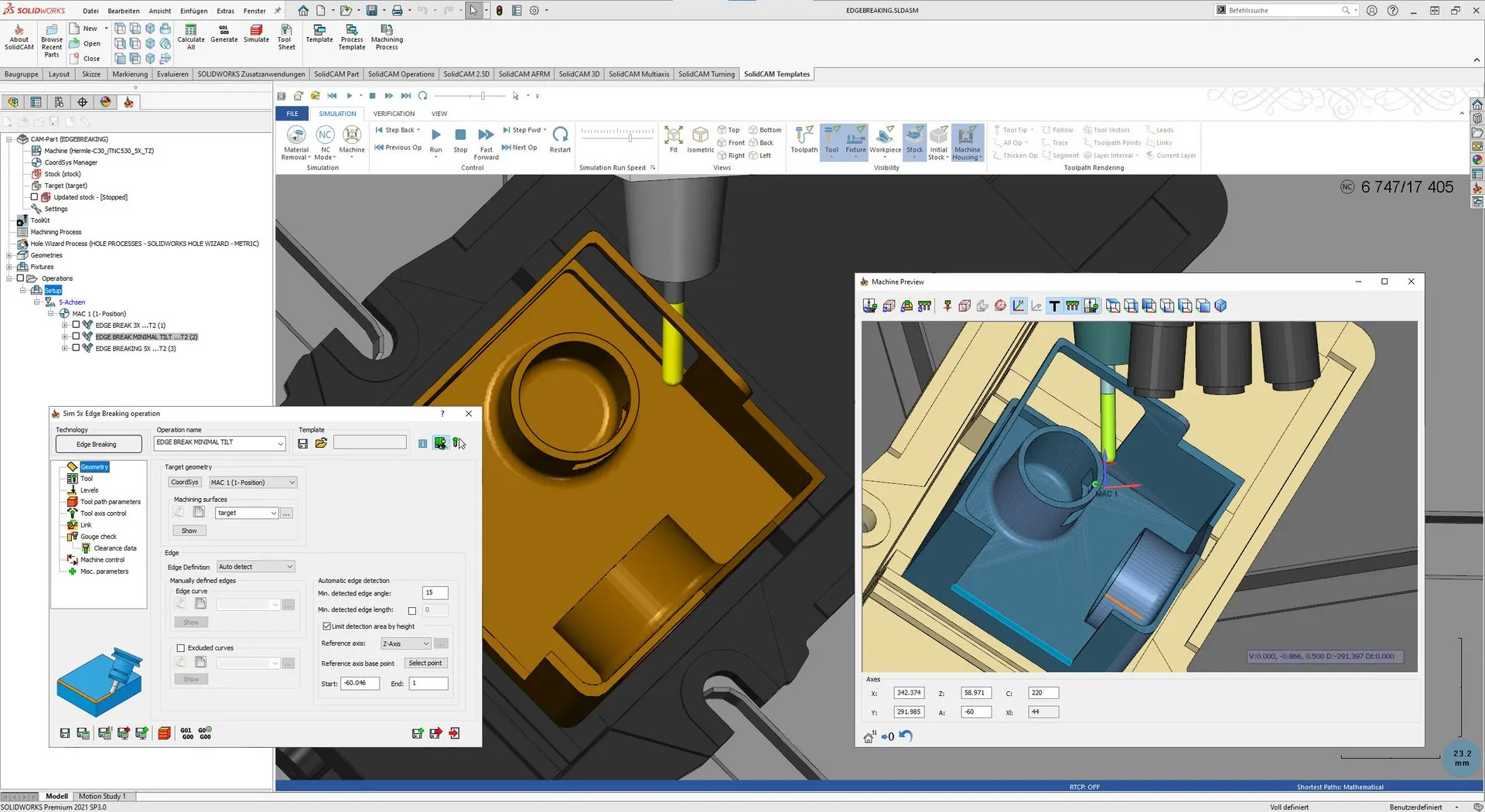1485x812 pixels.
Task: Enable the Excluded curves checkbox
Action: 181,648
